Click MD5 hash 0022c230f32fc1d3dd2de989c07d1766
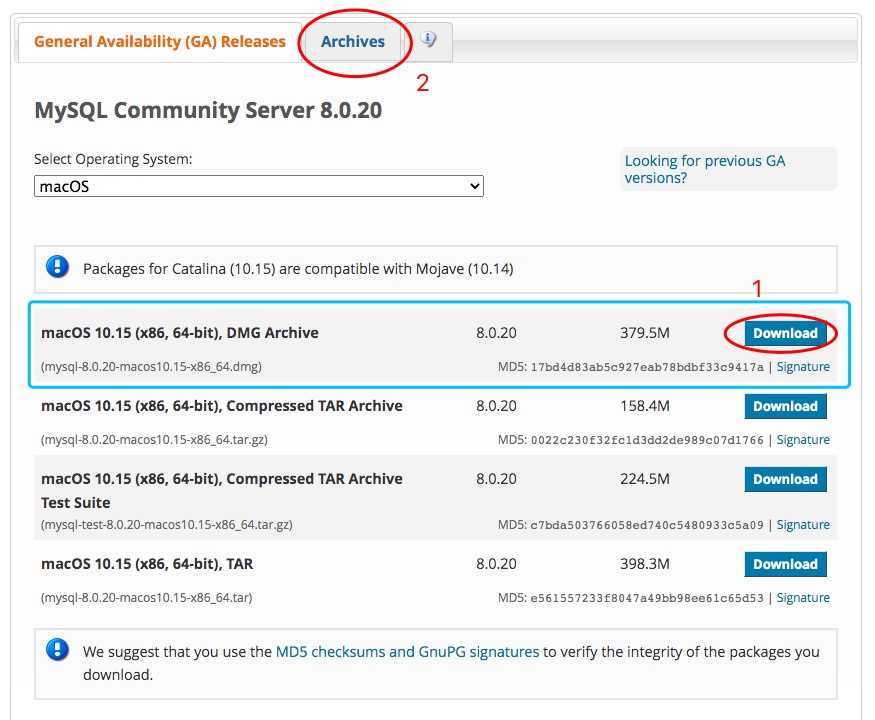This screenshot has height=720, width=875. (647, 440)
